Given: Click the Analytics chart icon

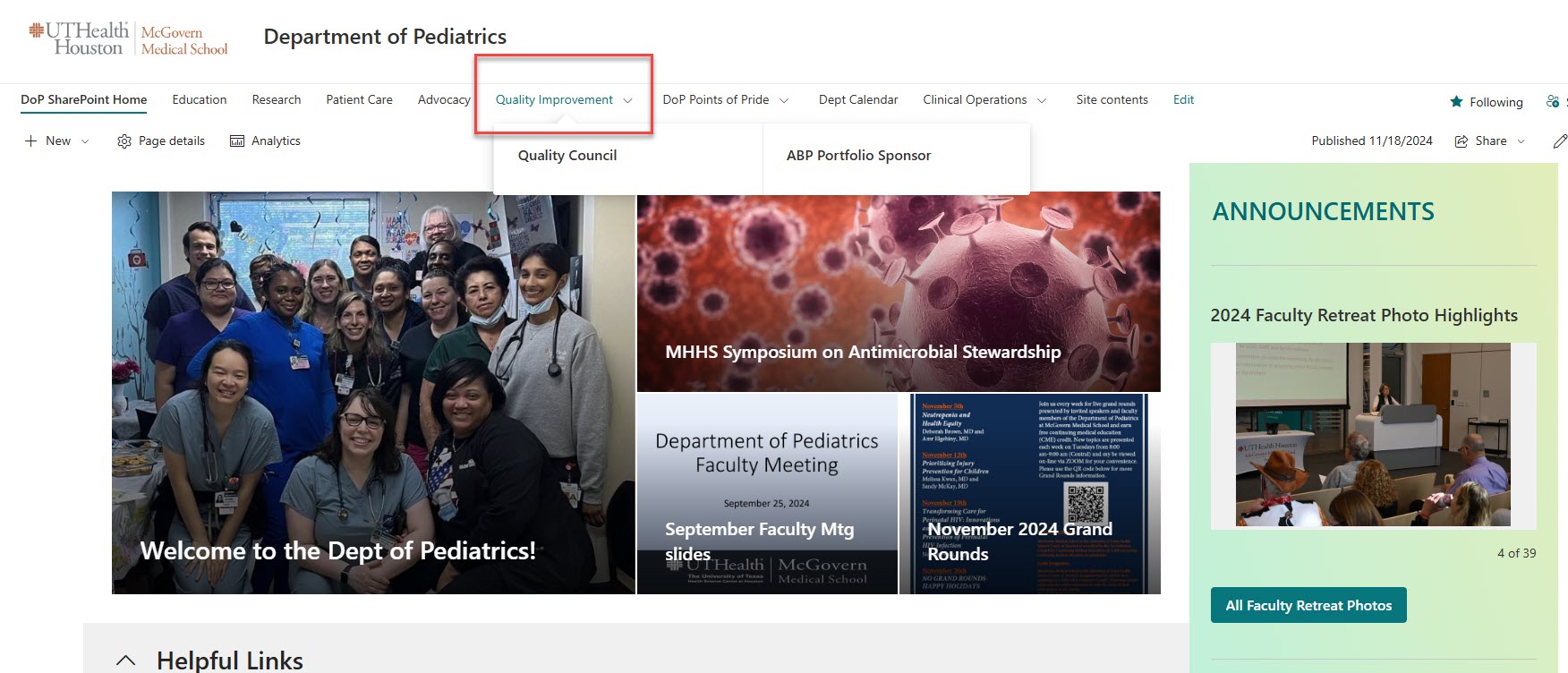Looking at the screenshot, I should 237,141.
